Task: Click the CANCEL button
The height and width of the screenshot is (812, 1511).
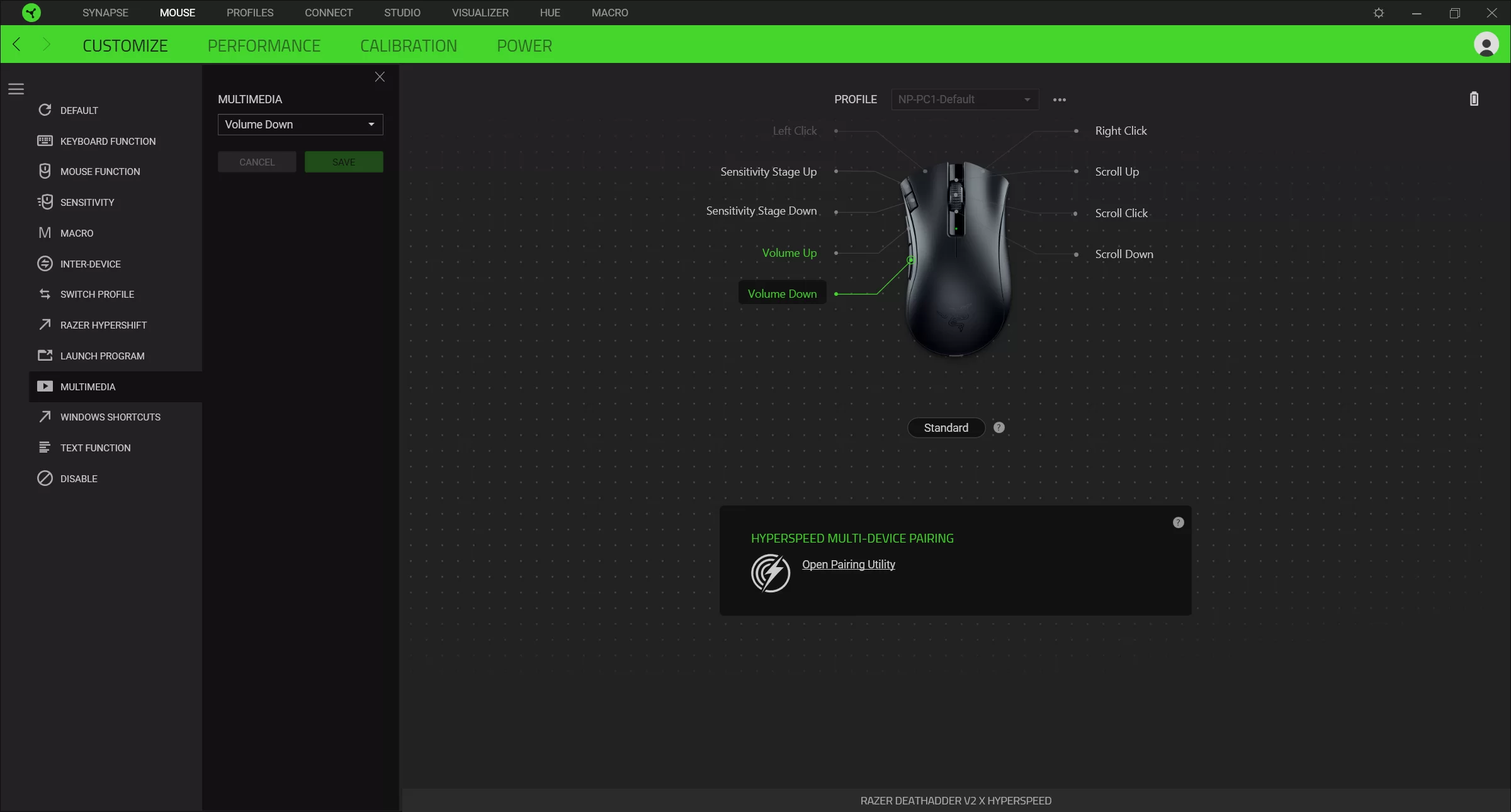Action: click(257, 162)
